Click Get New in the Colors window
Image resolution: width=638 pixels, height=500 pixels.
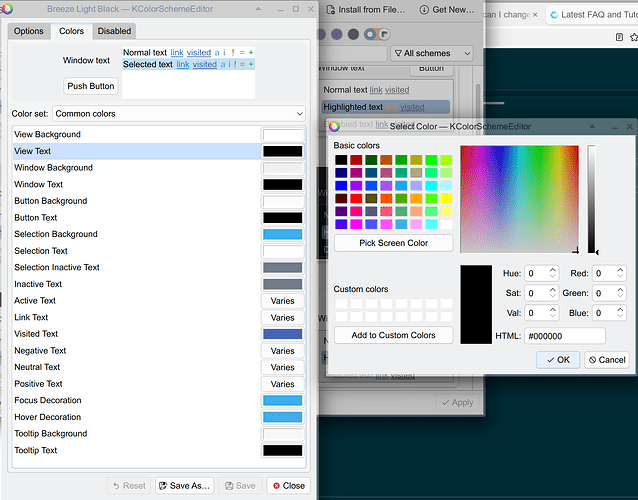point(447,10)
